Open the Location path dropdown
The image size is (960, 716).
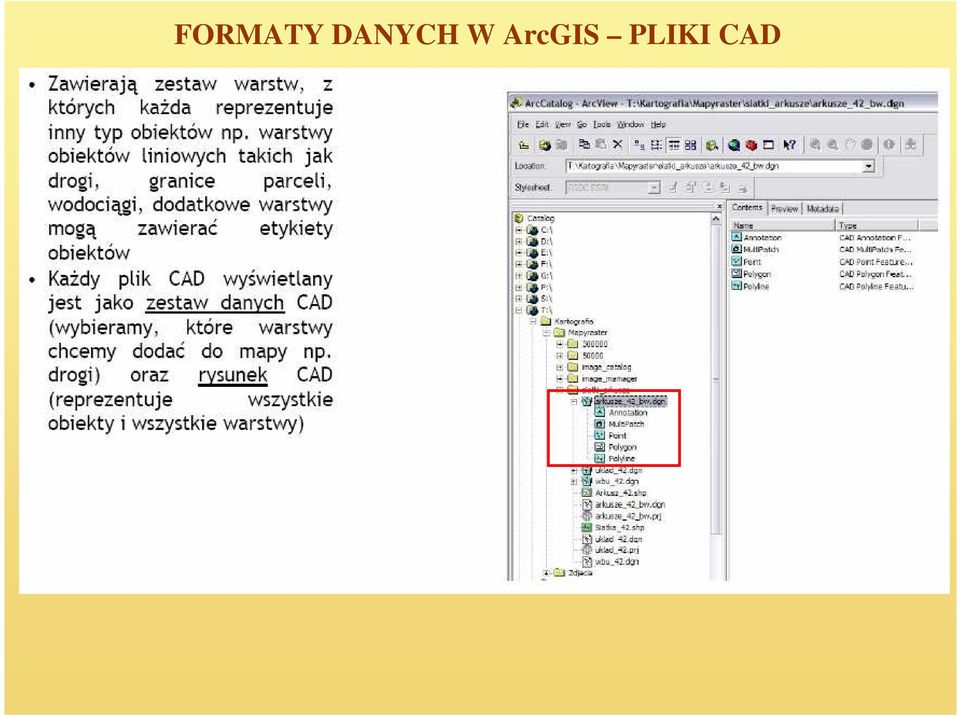tap(869, 166)
